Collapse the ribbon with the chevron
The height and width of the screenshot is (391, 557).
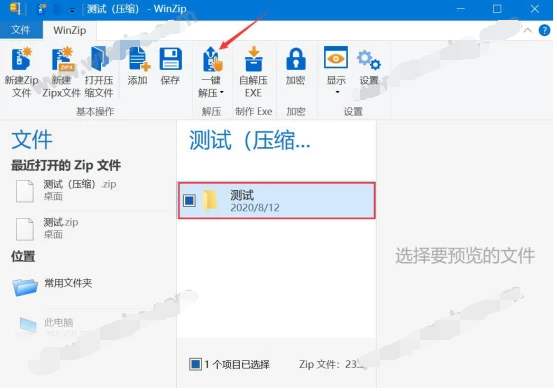click(x=528, y=31)
